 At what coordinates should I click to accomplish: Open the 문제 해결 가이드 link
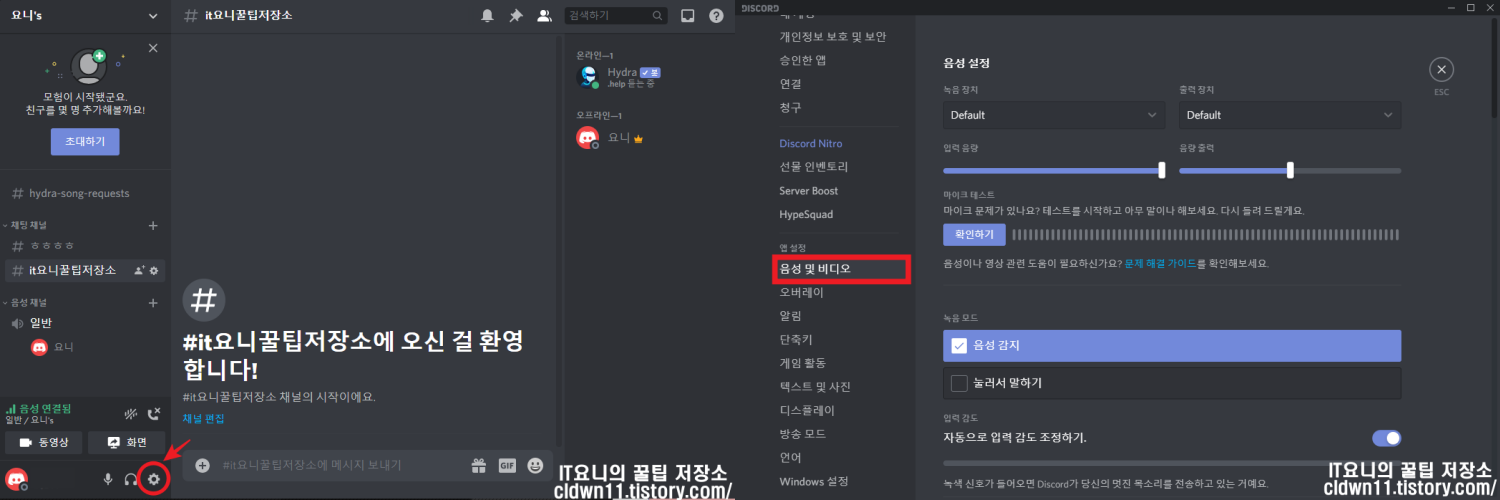(x=1160, y=263)
